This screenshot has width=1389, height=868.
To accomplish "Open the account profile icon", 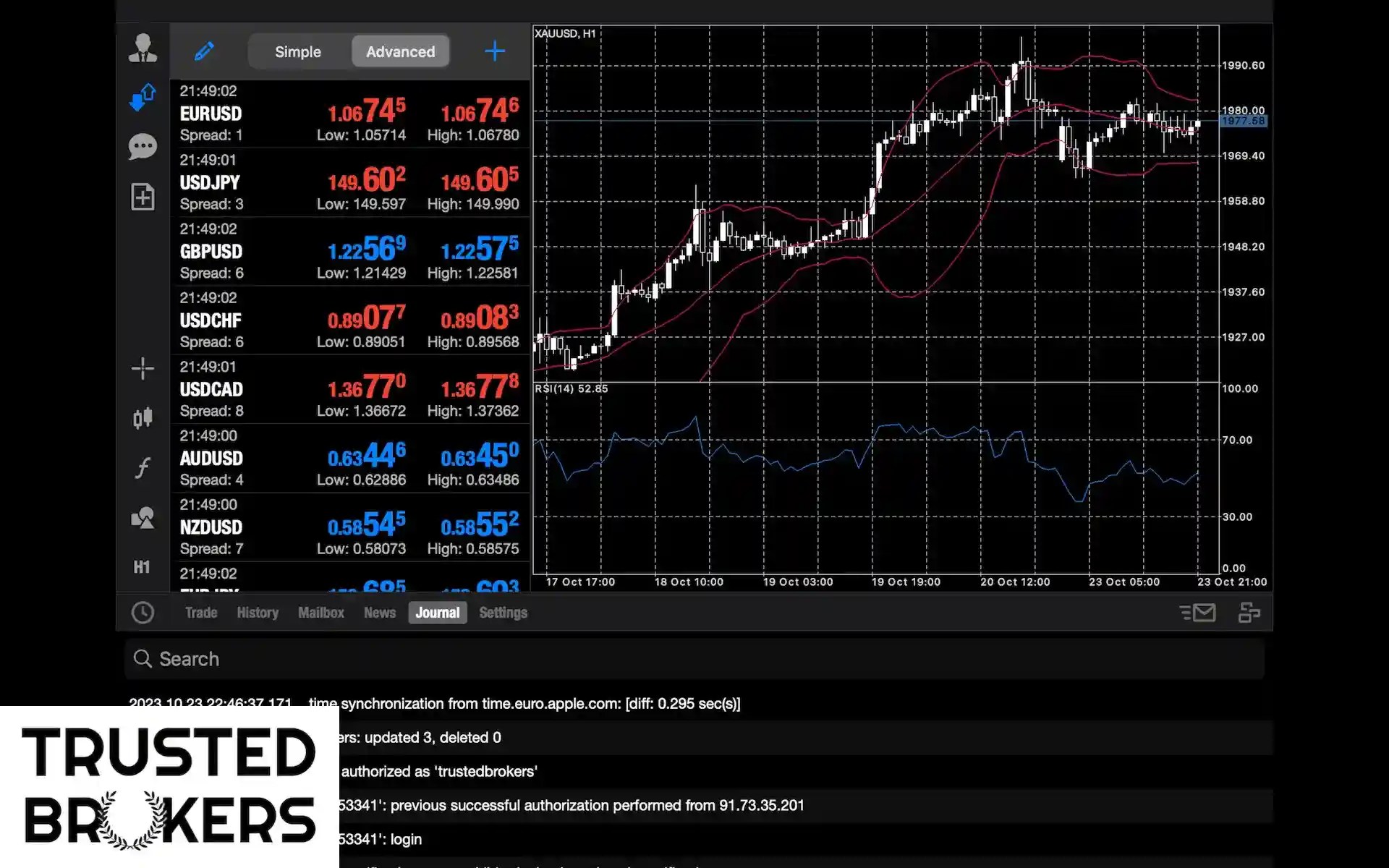I will [x=143, y=48].
